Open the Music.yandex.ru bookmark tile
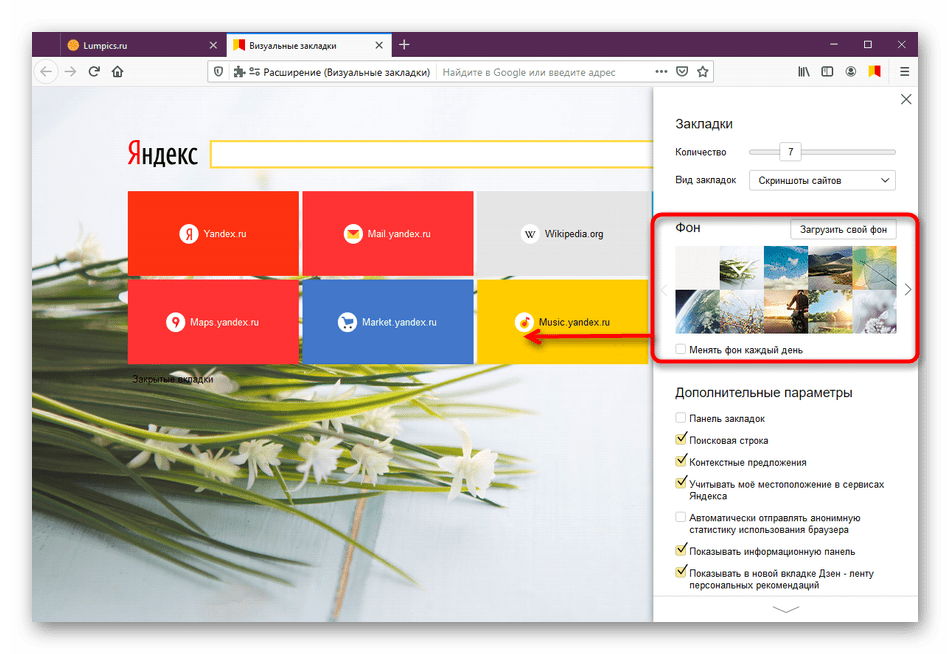Viewport: 950px width, 654px height. (563, 322)
